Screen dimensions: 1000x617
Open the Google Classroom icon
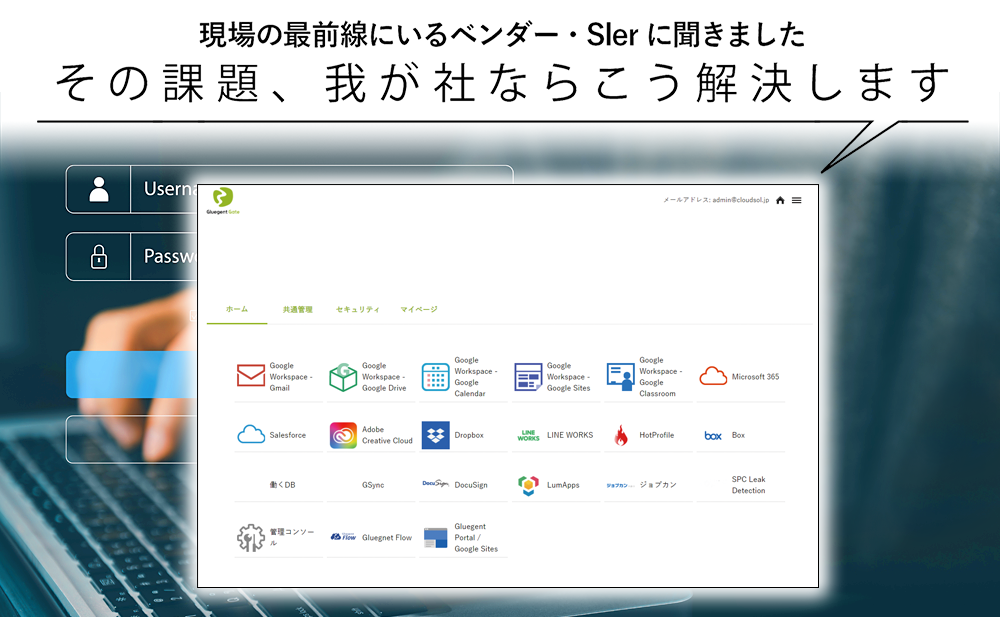[621, 376]
